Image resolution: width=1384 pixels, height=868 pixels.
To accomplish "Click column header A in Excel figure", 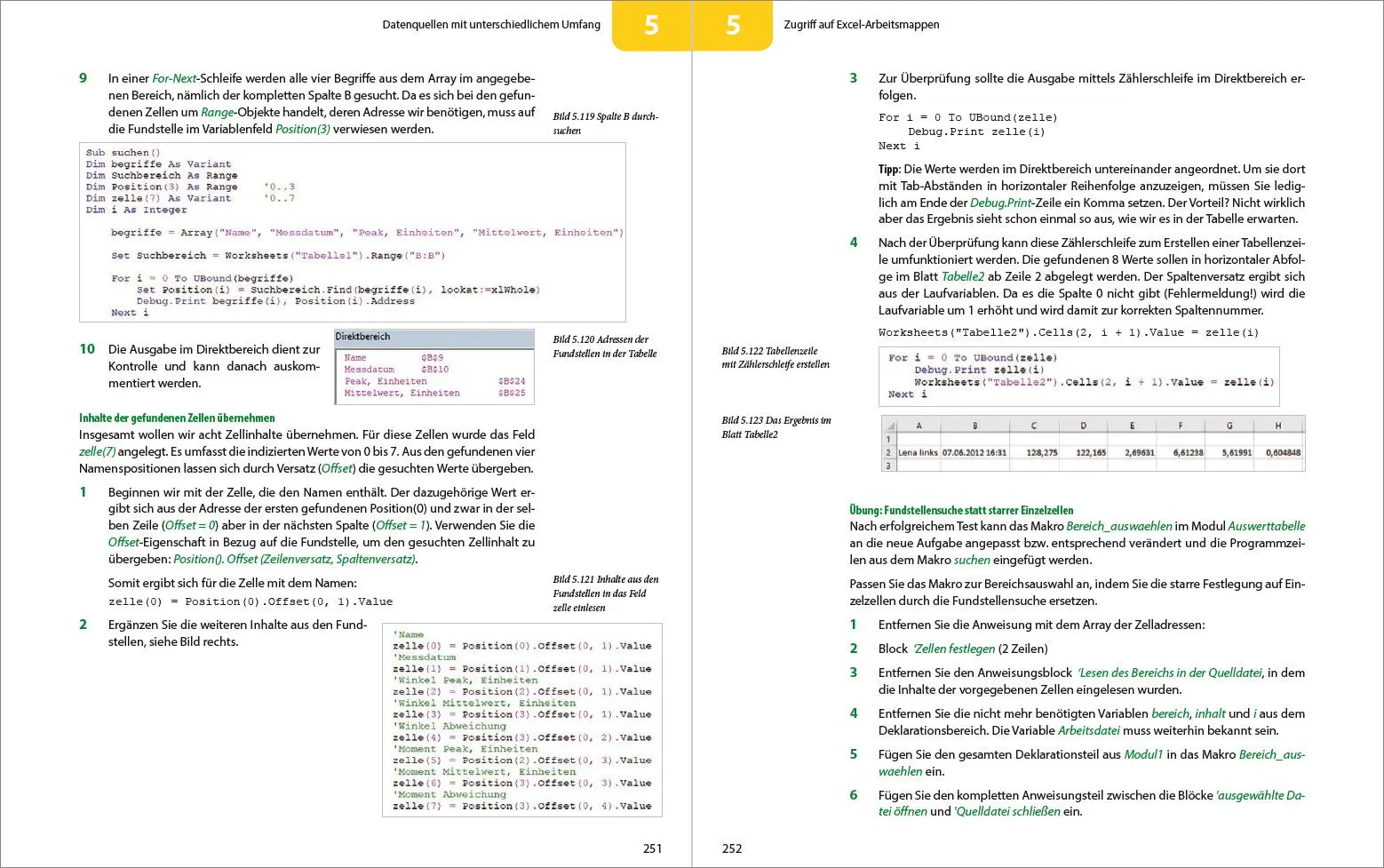I will 918,426.
